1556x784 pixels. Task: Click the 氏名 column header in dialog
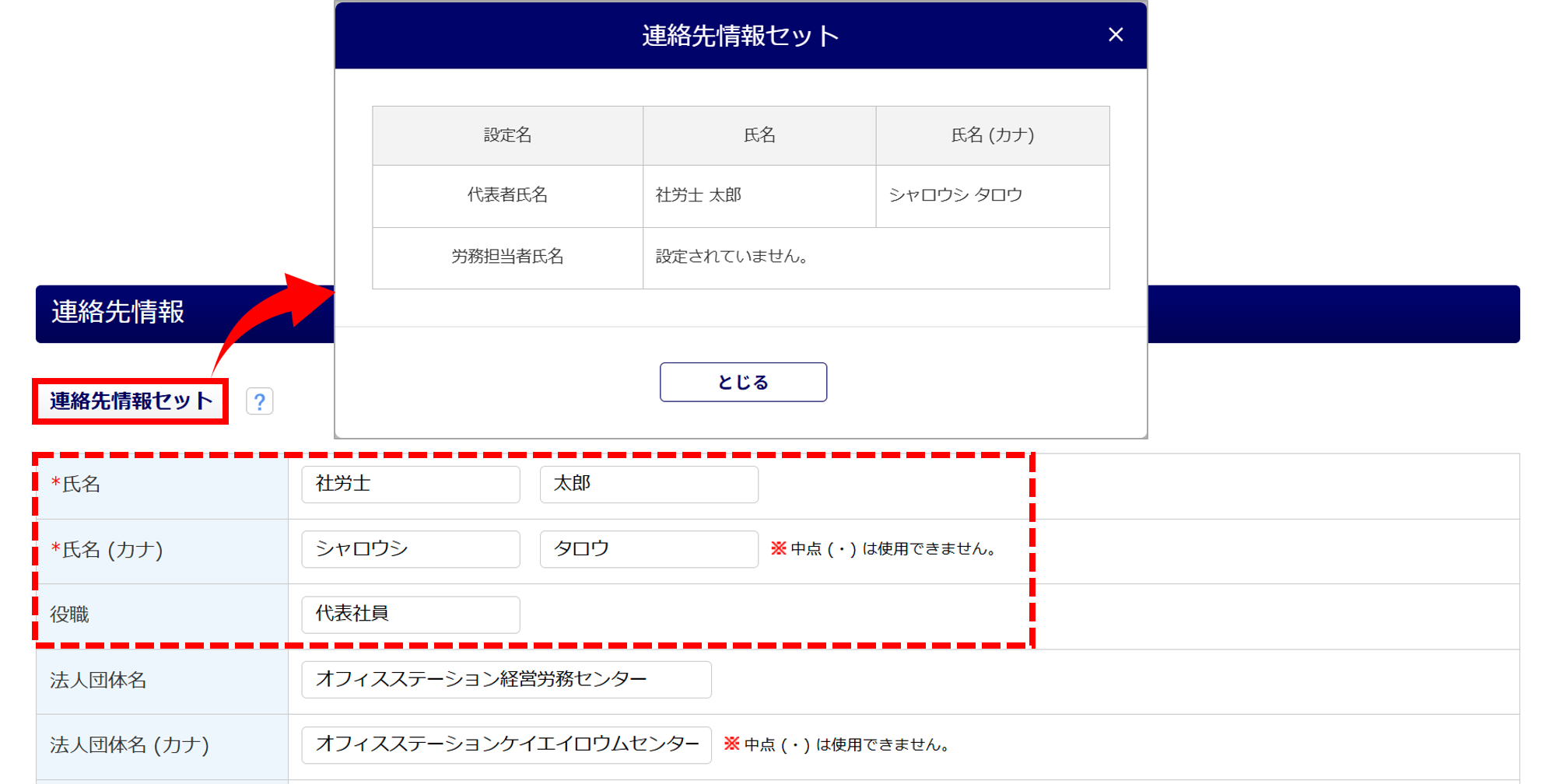[759, 135]
